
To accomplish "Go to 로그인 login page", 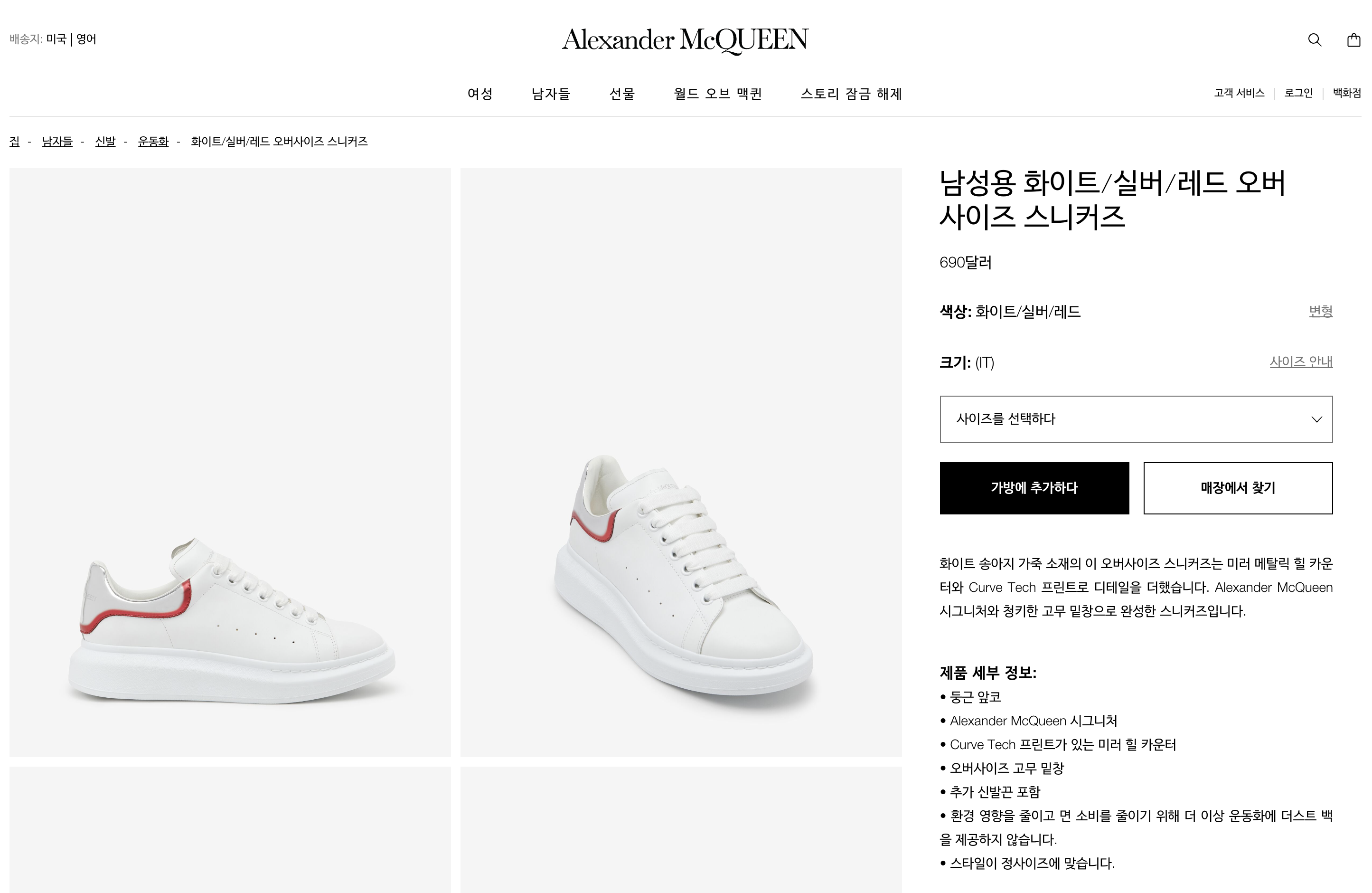I will click(x=1298, y=93).
